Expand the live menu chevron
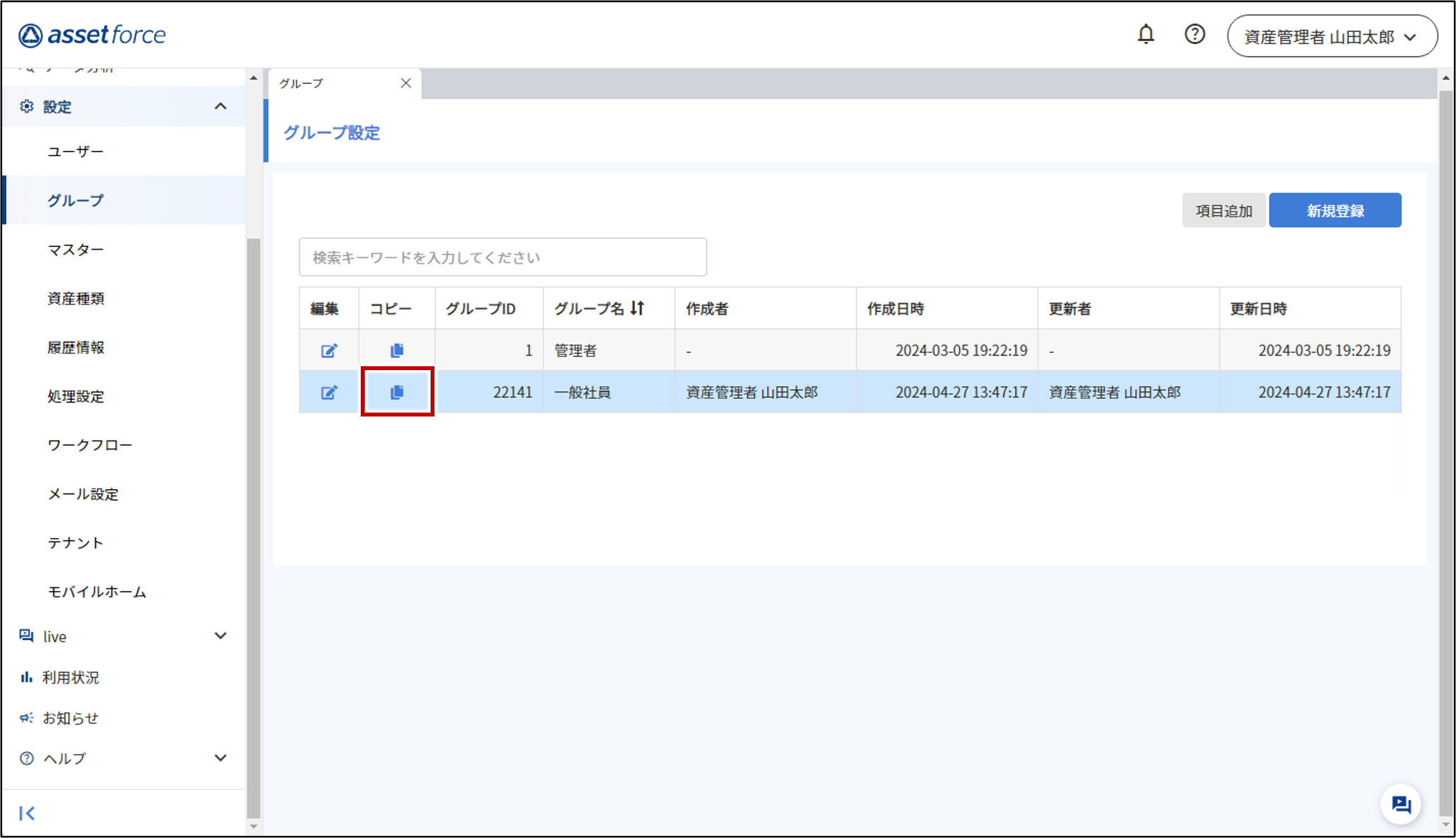The height and width of the screenshot is (838, 1456). pos(221,636)
